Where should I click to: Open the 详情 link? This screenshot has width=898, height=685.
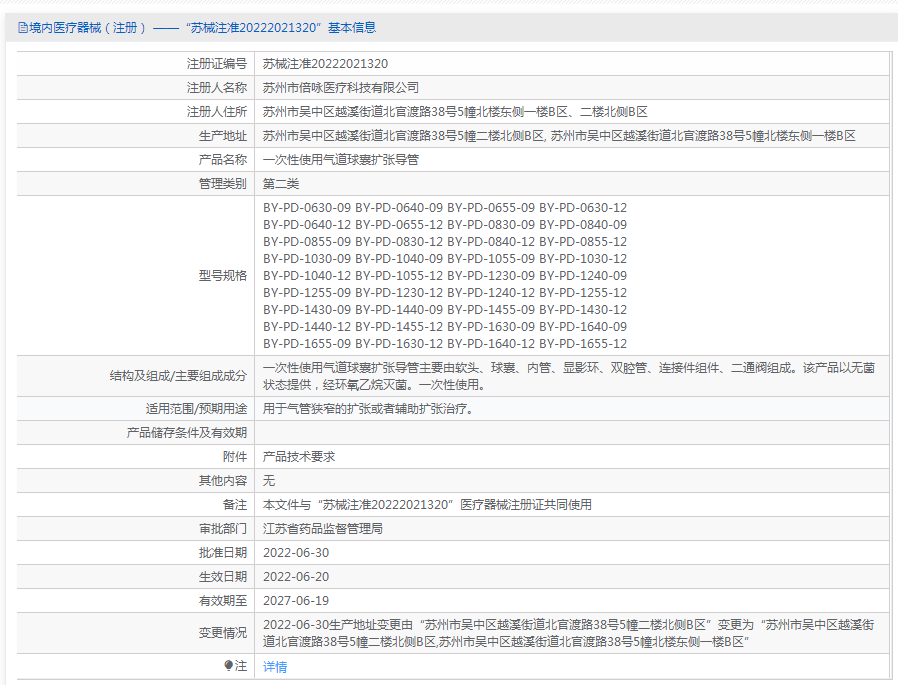[275, 667]
